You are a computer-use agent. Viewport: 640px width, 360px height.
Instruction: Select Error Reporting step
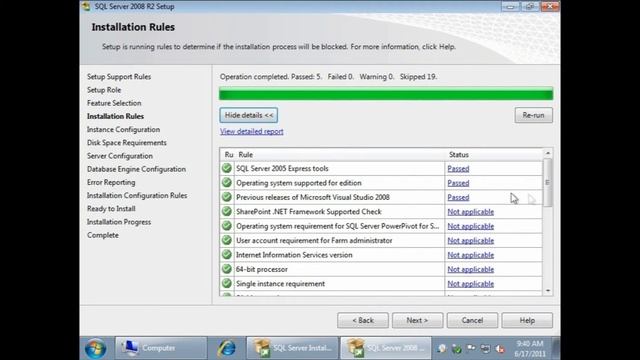tap(111, 182)
